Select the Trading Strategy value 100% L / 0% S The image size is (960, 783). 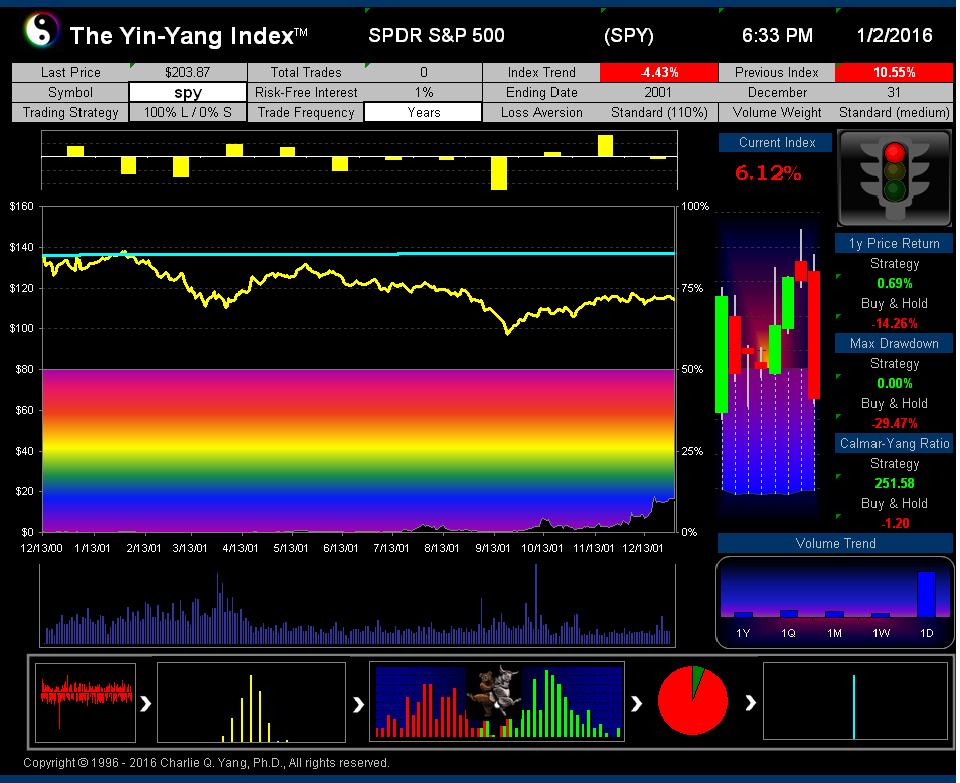(x=188, y=113)
